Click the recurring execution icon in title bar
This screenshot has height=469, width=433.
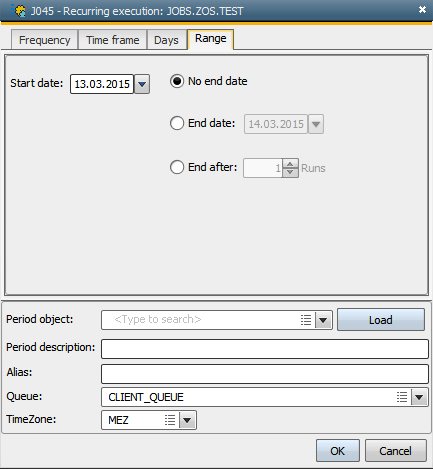[x=19, y=11]
